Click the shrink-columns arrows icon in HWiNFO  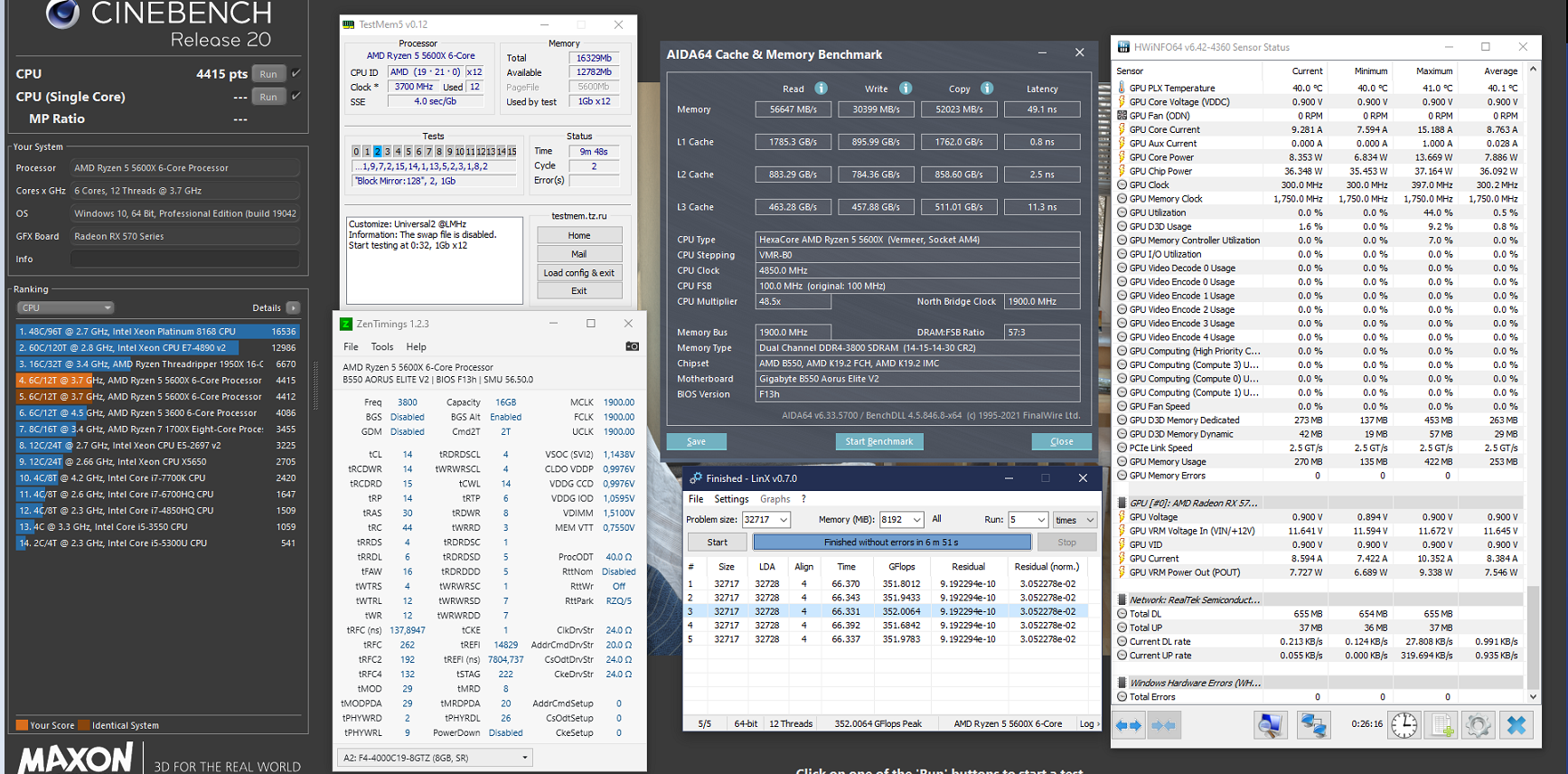(x=1164, y=725)
